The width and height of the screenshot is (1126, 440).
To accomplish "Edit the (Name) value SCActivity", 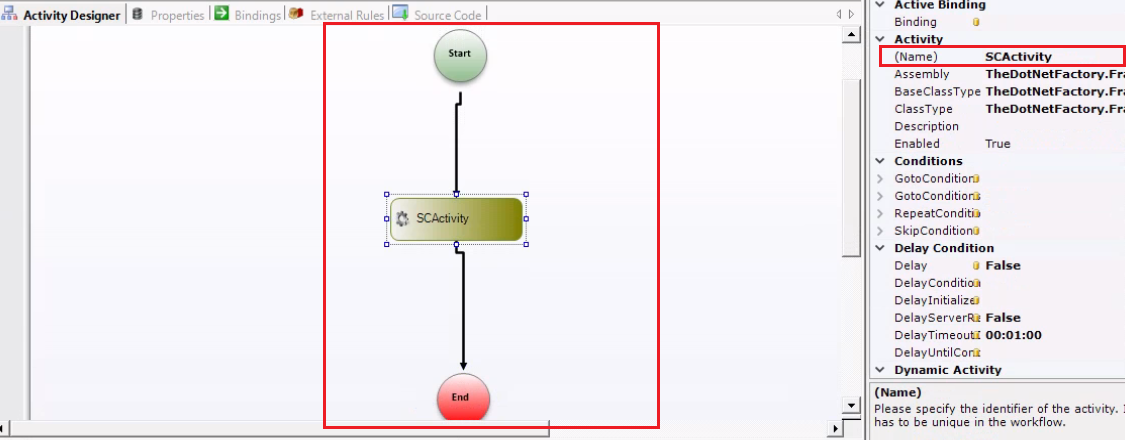I will click(1018, 57).
